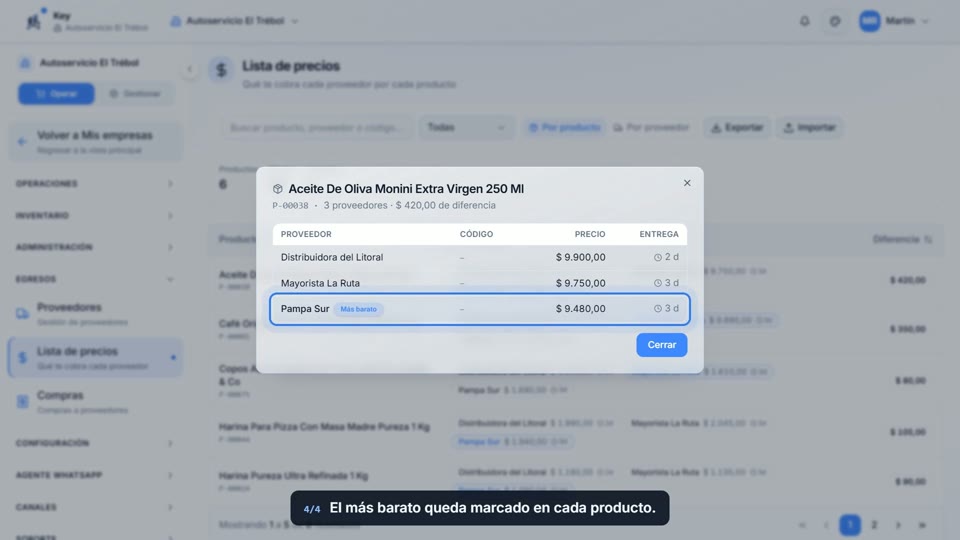This screenshot has width=960, height=540.
Task: Select Distribuidora del Litoral row
Action: tap(479, 257)
